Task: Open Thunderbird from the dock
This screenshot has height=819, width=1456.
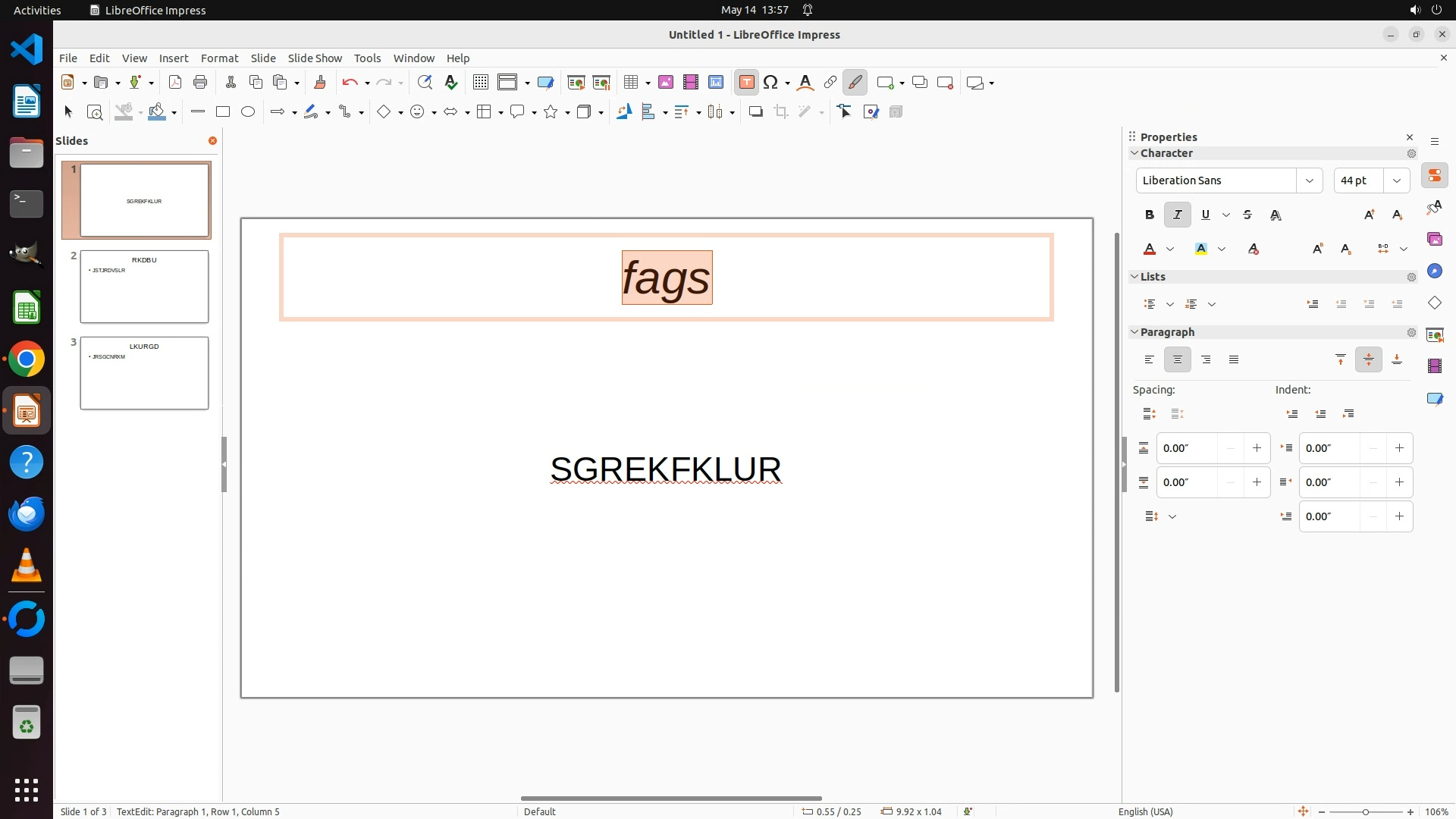Action: coord(27,514)
